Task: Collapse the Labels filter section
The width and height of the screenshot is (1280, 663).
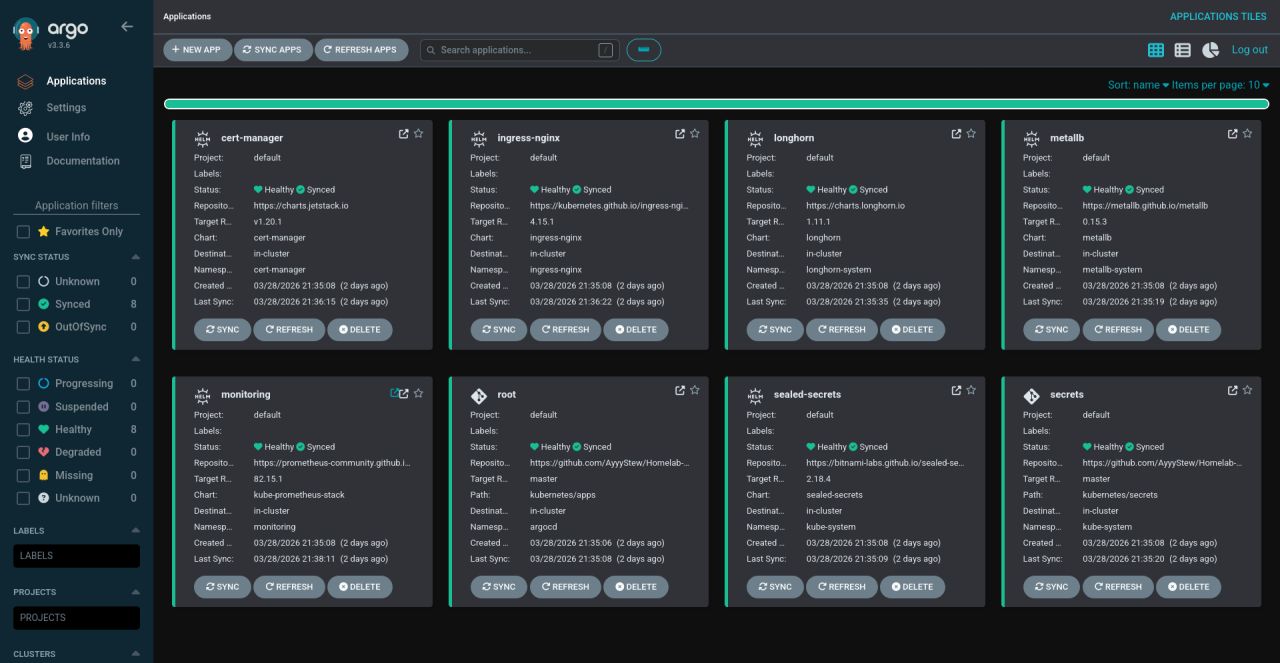Action: [135, 530]
